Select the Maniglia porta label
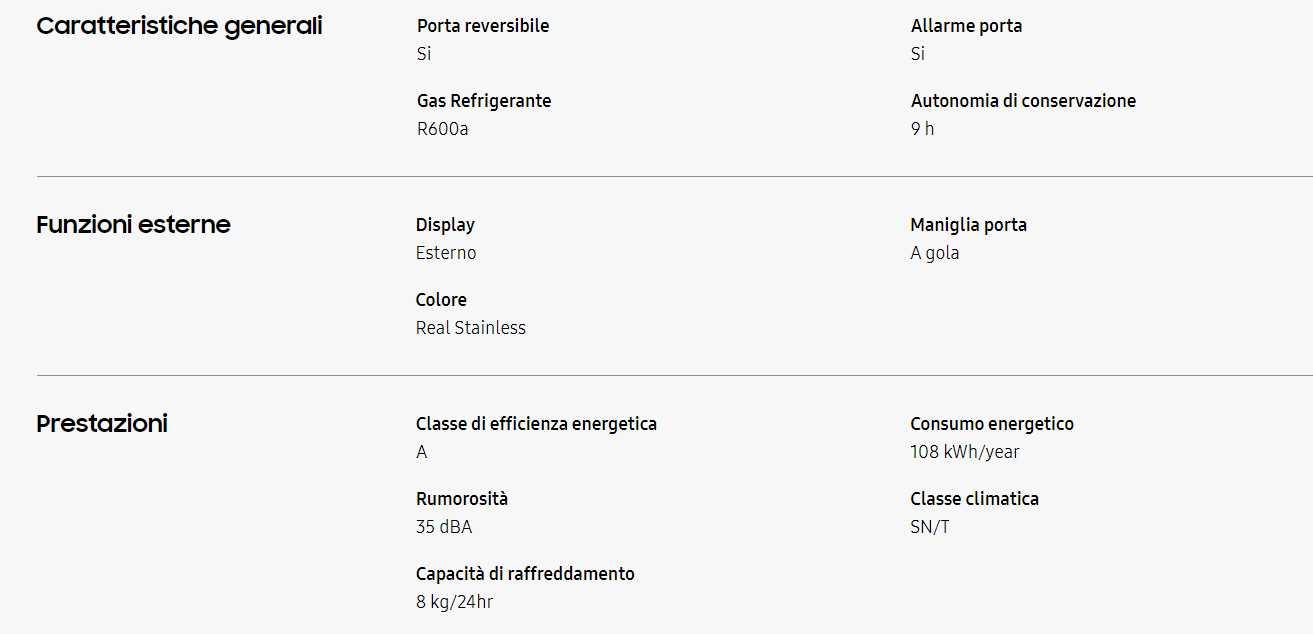 [x=968, y=225]
